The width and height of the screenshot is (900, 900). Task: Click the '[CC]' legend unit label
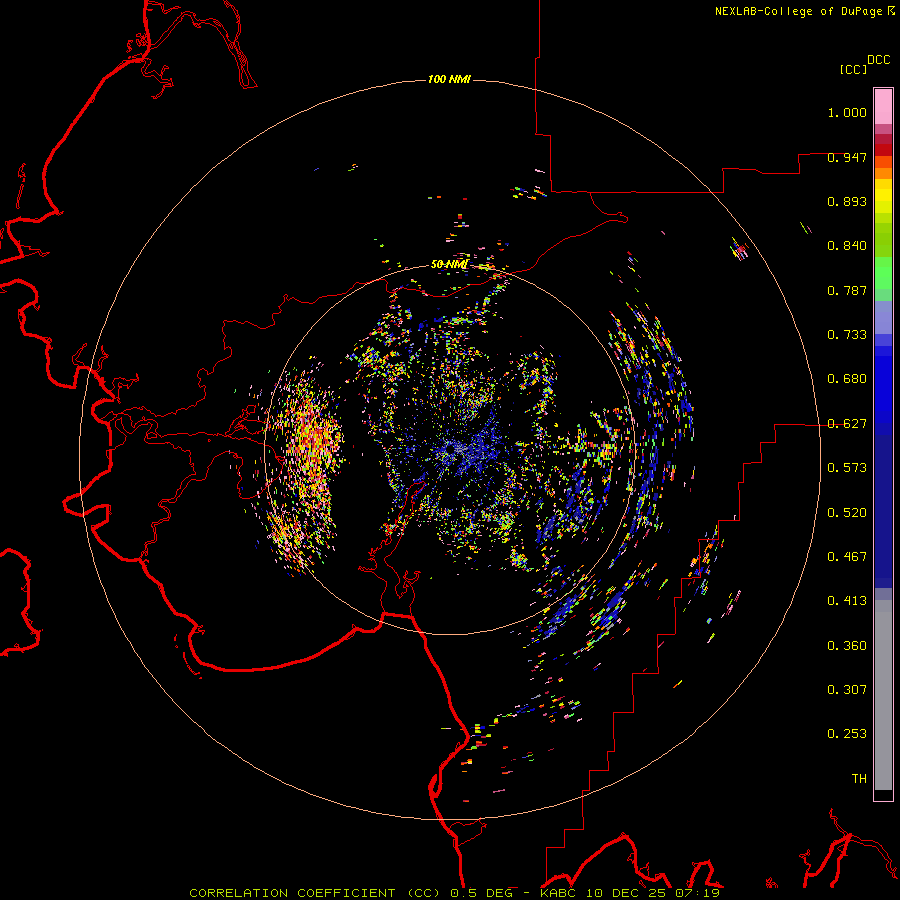coord(853,69)
